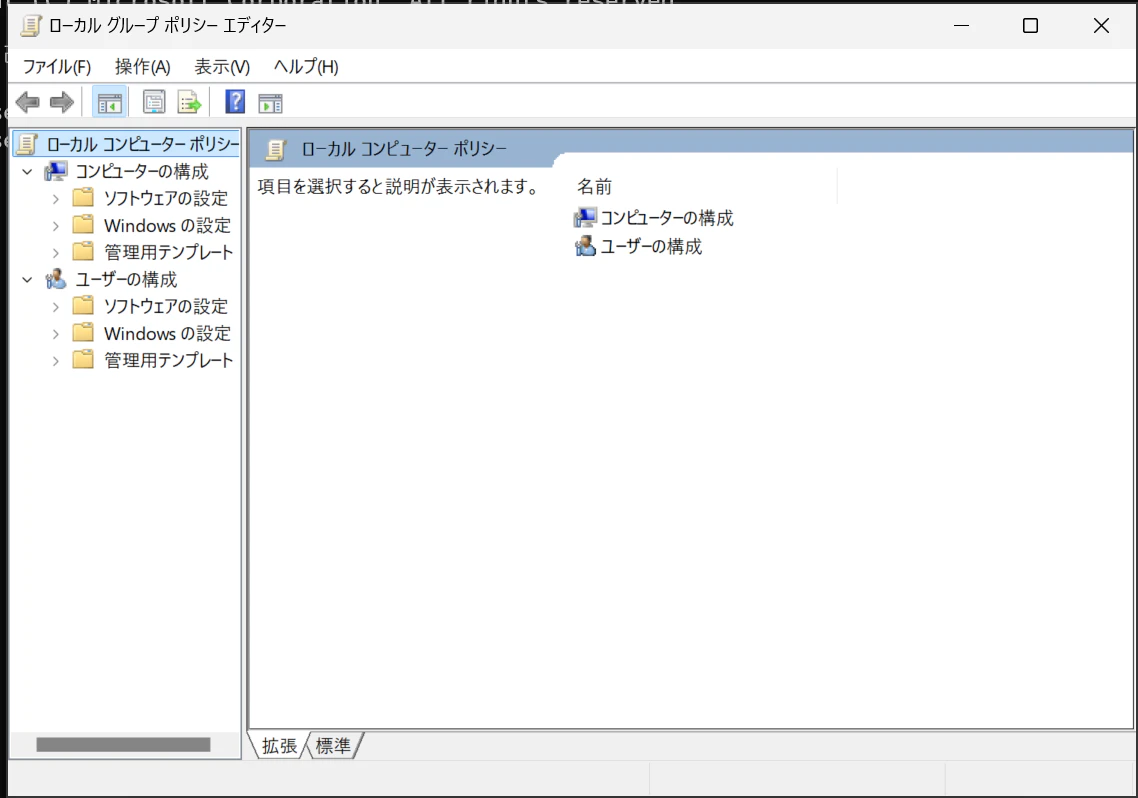1138x798 pixels.
Task: Expand 管理用テンプレート under コンピューターの構成
Action: [x=56, y=252]
